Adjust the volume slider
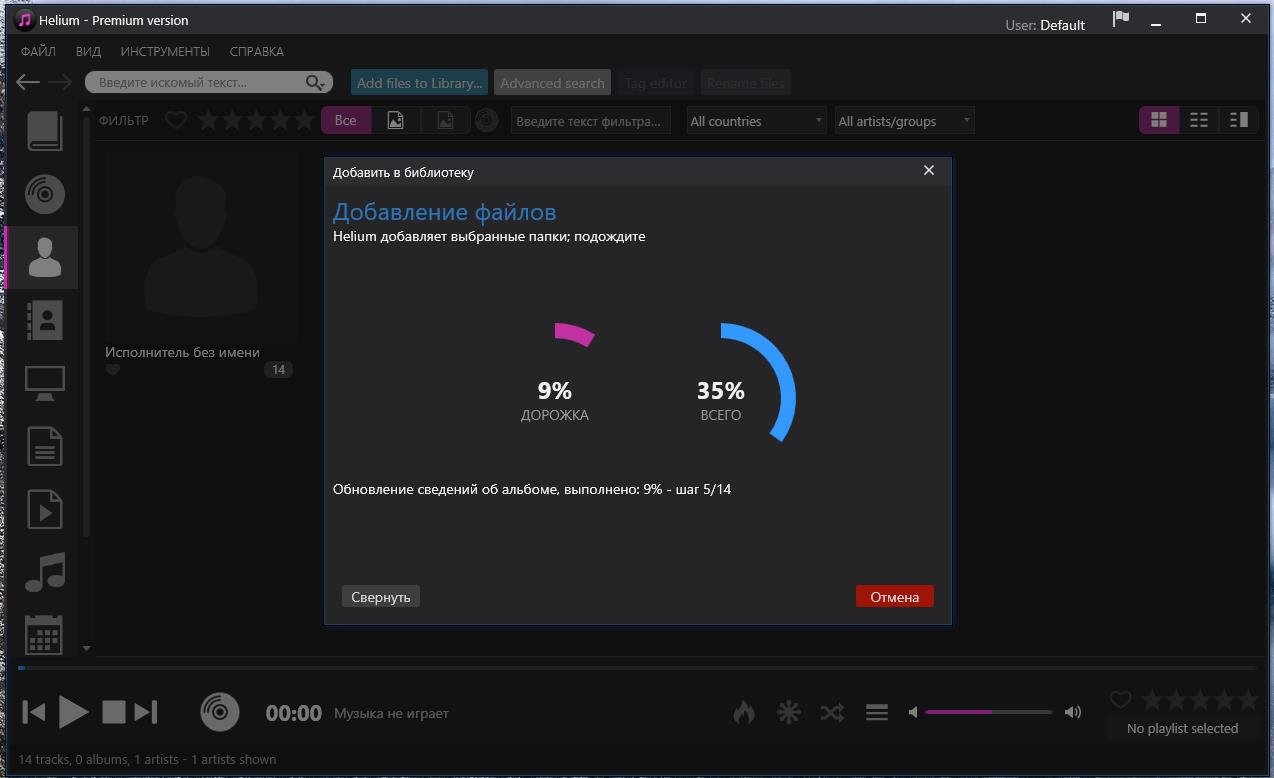Viewport: 1274px width, 778px height. click(x=989, y=712)
